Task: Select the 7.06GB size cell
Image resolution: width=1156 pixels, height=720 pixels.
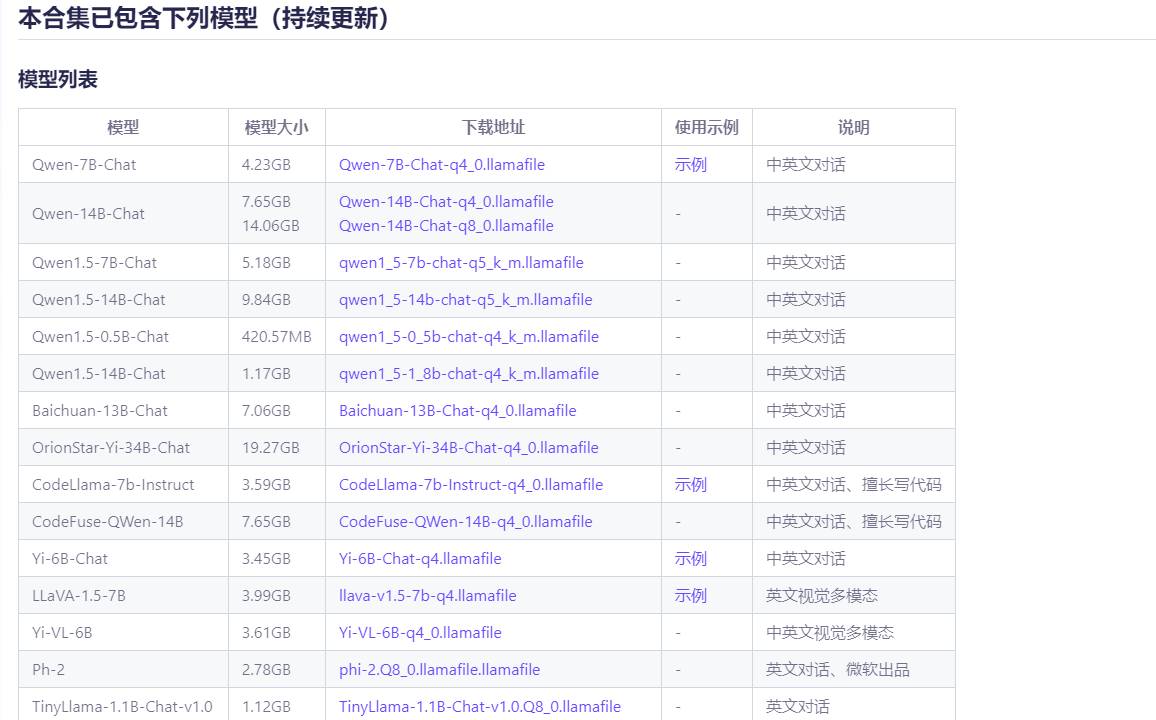Action: point(276,410)
